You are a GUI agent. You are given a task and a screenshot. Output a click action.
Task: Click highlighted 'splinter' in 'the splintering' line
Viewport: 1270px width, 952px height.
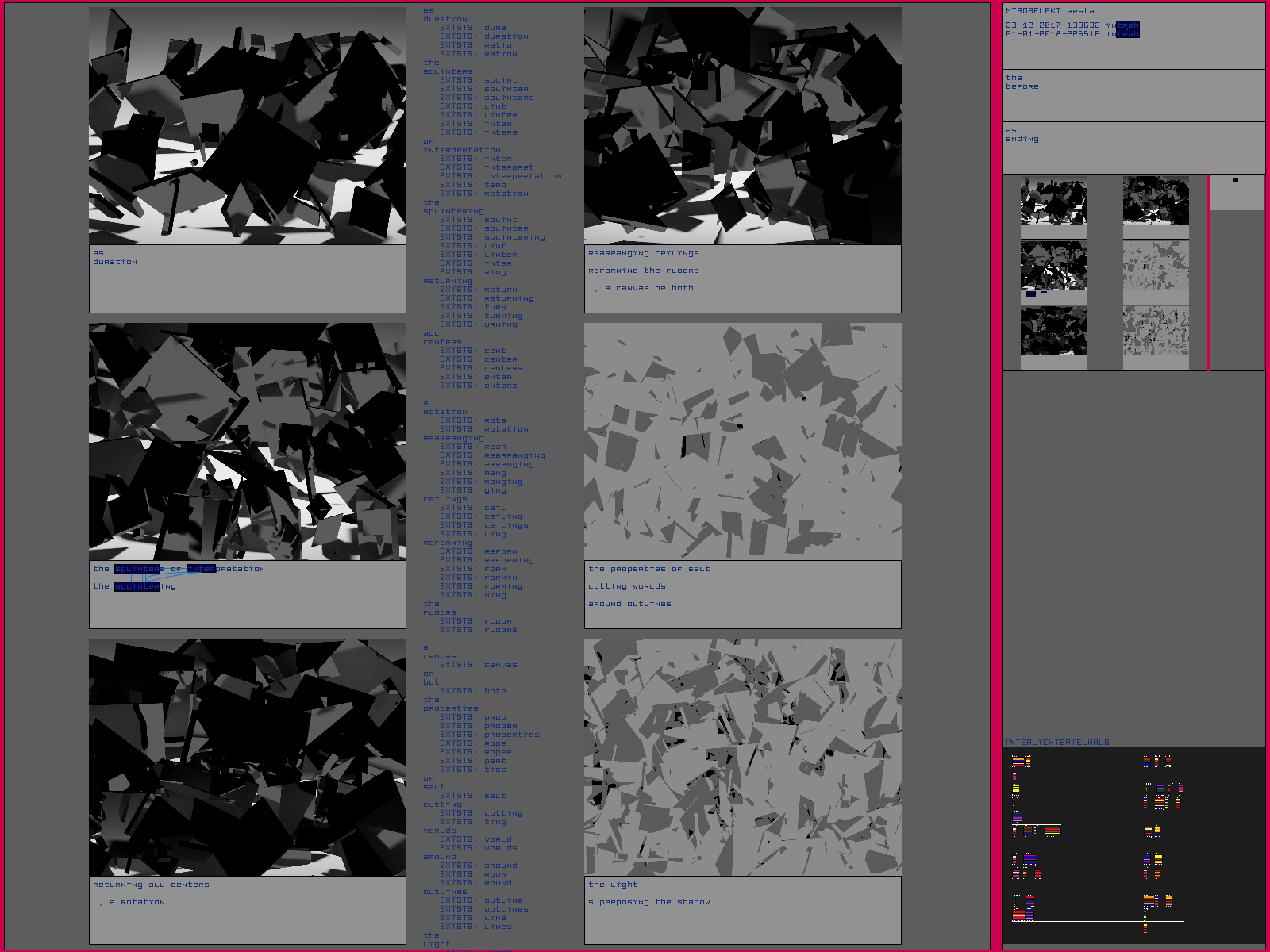coord(137,586)
